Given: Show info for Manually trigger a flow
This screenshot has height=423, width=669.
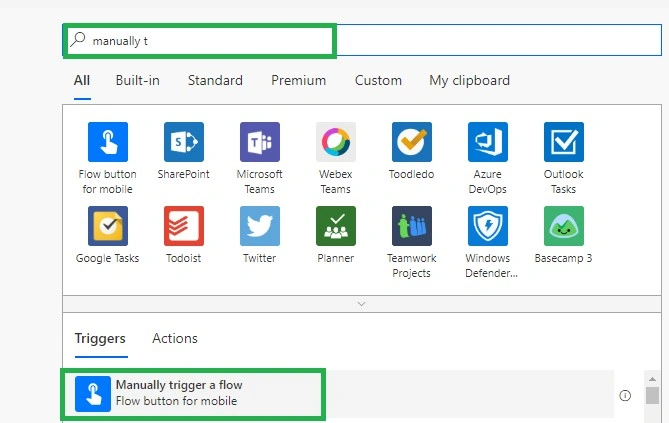Looking at the screenshot, I should 625,396.
